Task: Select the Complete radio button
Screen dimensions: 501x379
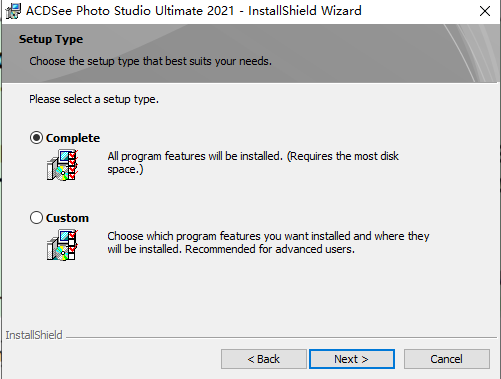Action: (x=36, y=138)
